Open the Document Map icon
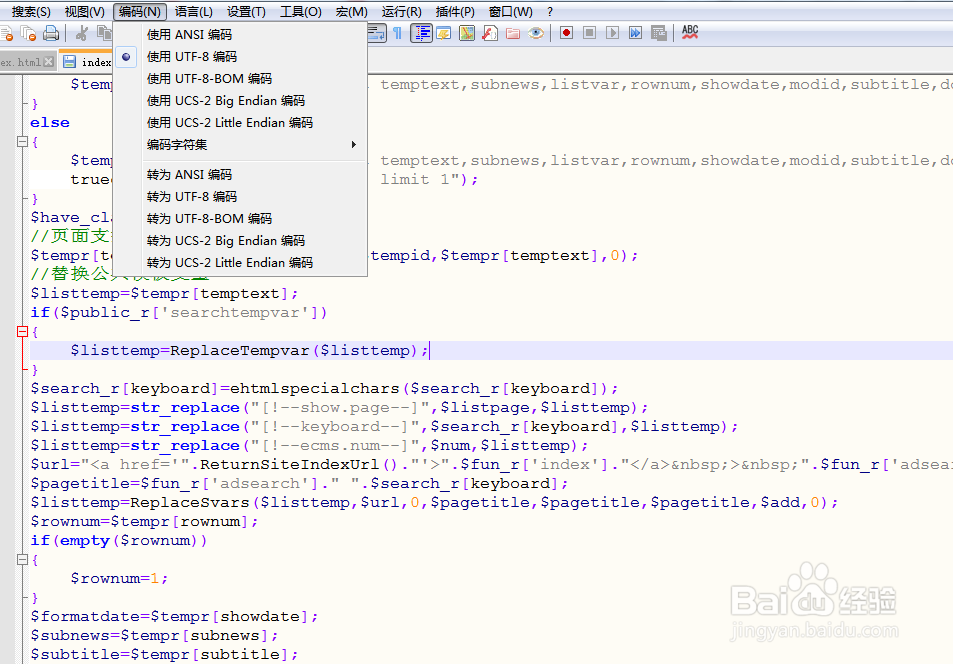Viewport: 953px width, 664px height. (467, 33)
